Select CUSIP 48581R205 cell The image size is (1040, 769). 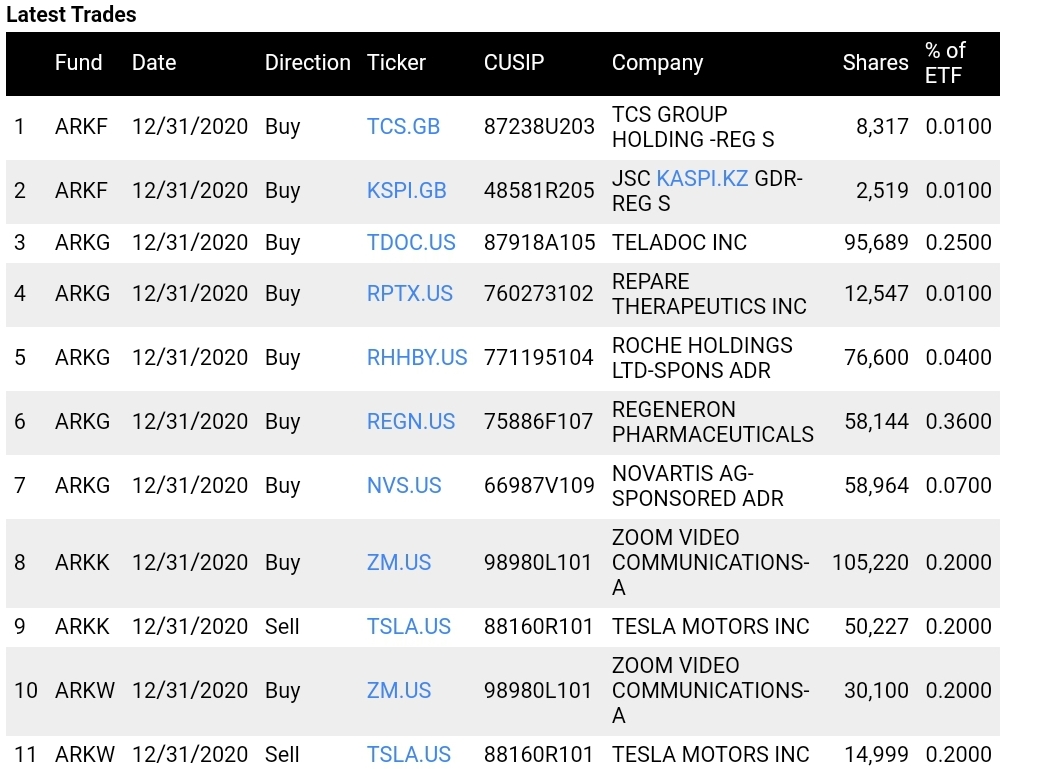[539, 190]
